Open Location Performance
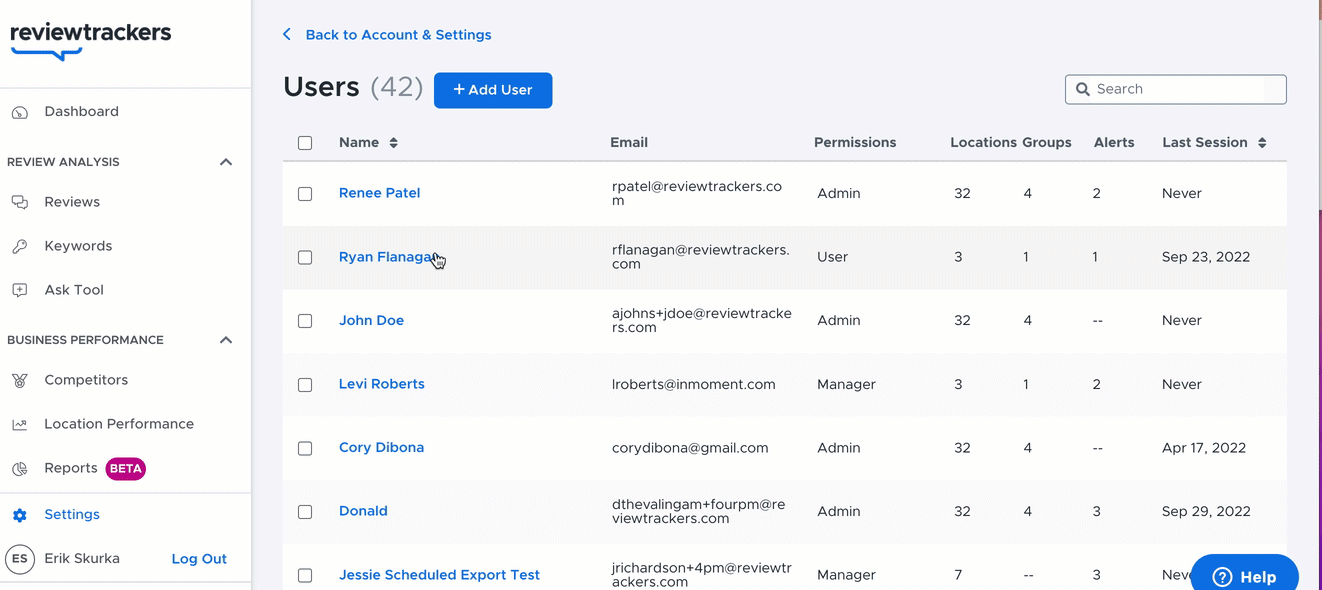The height and width of the screenshot is (590, 1322). (x=119, y=424)
